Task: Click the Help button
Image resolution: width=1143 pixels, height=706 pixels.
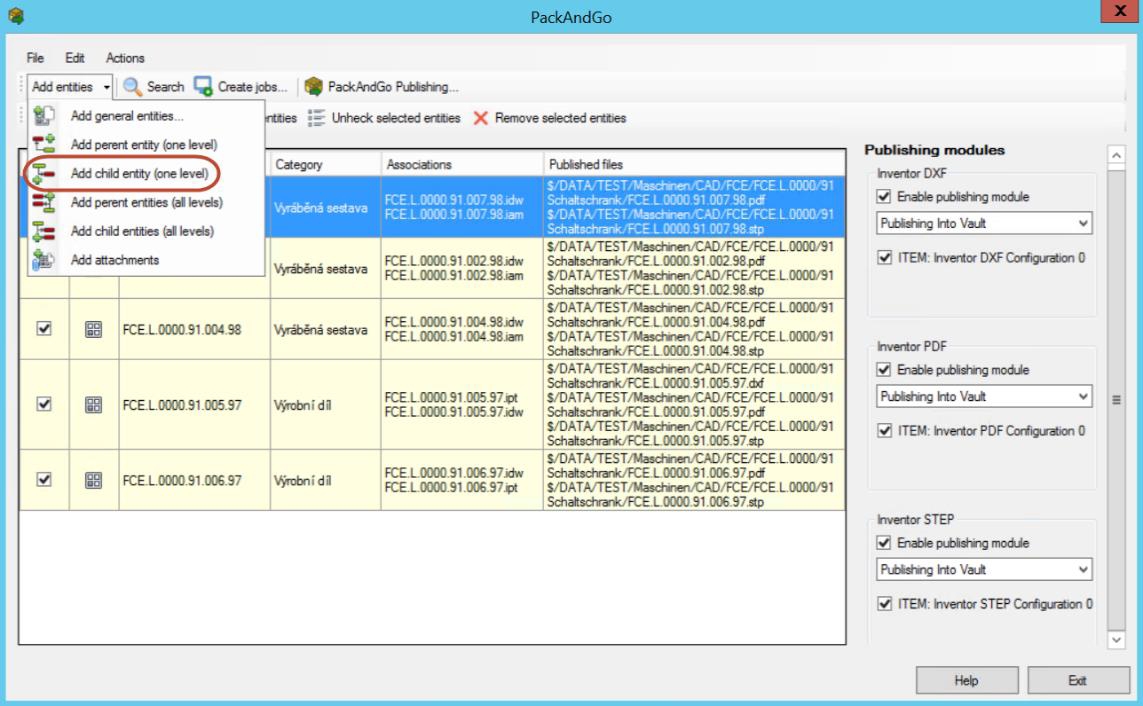Action: coord(965,680)
